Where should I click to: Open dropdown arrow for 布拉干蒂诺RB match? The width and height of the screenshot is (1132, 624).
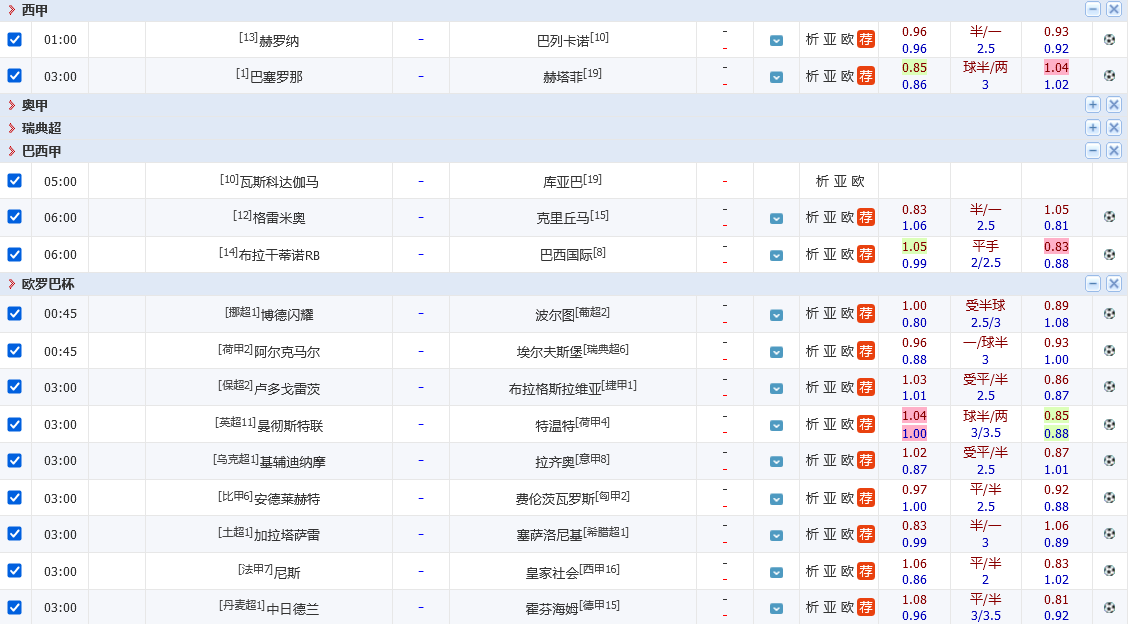pos(776,255)
